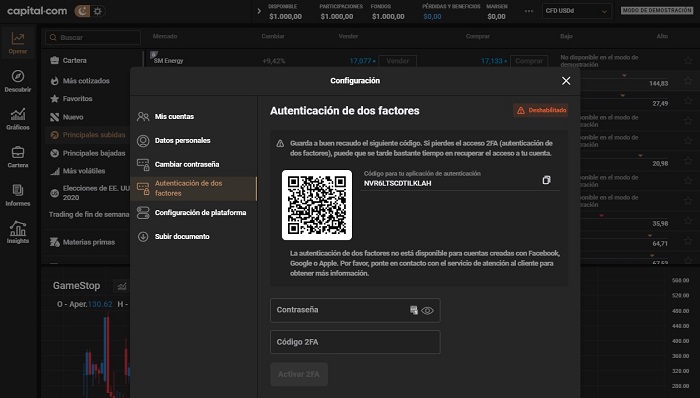Open Subir documento tab
This screenshot has width=700, height=398.
coord(194,236)
